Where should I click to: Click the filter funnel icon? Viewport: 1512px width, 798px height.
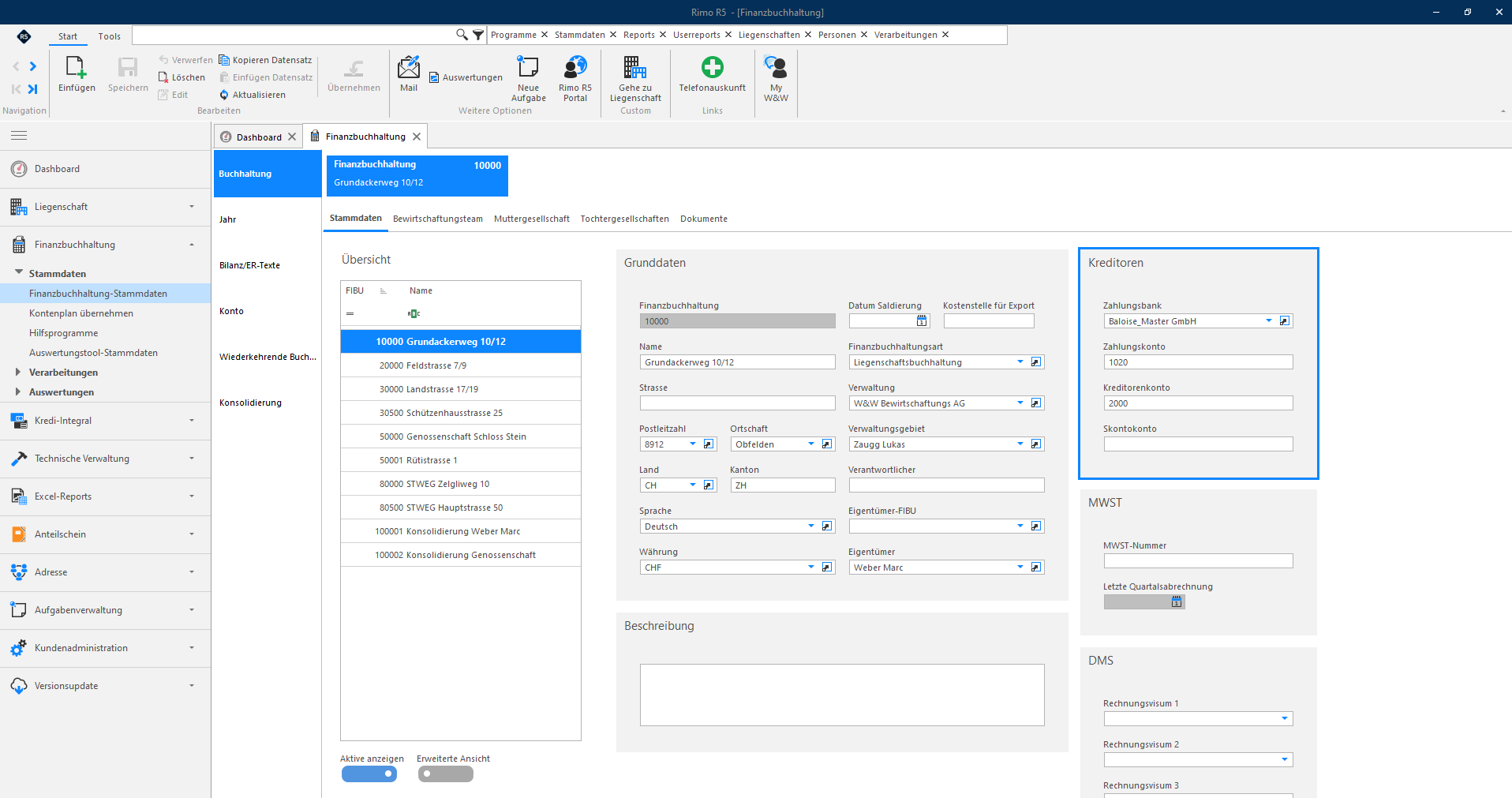pos(478,35)
